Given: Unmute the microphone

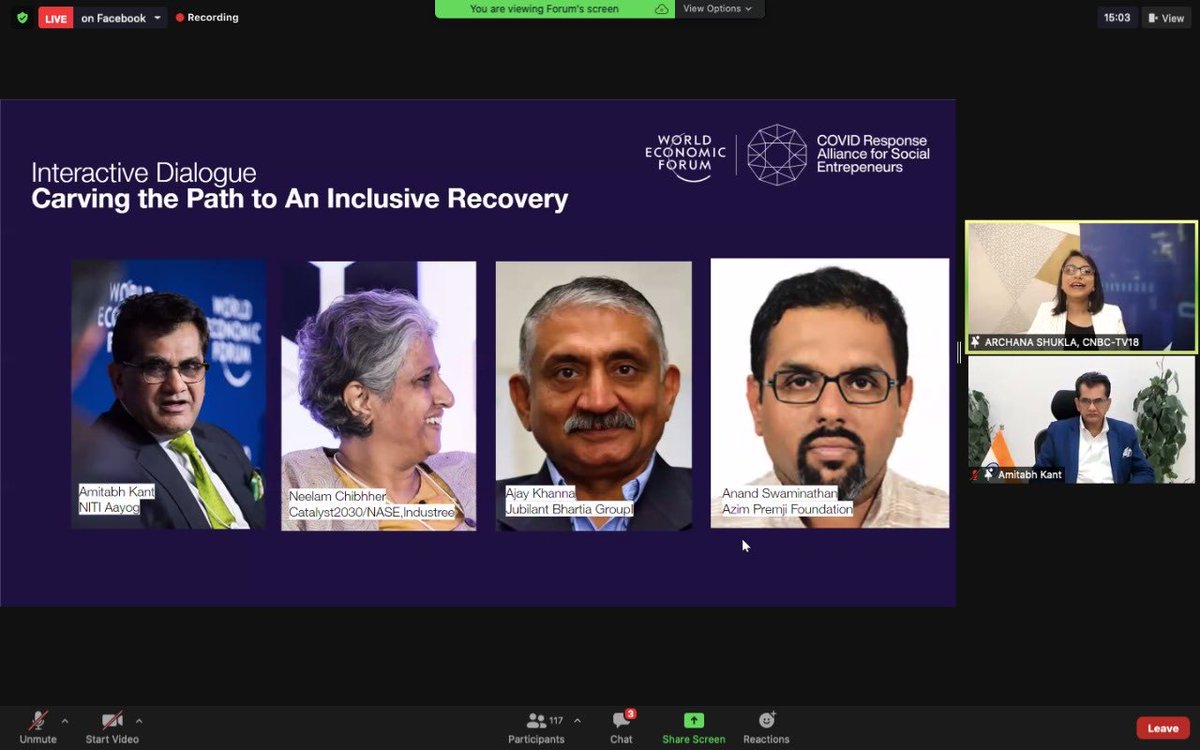Looking at the screenshot, I should [x=38, y=727].
